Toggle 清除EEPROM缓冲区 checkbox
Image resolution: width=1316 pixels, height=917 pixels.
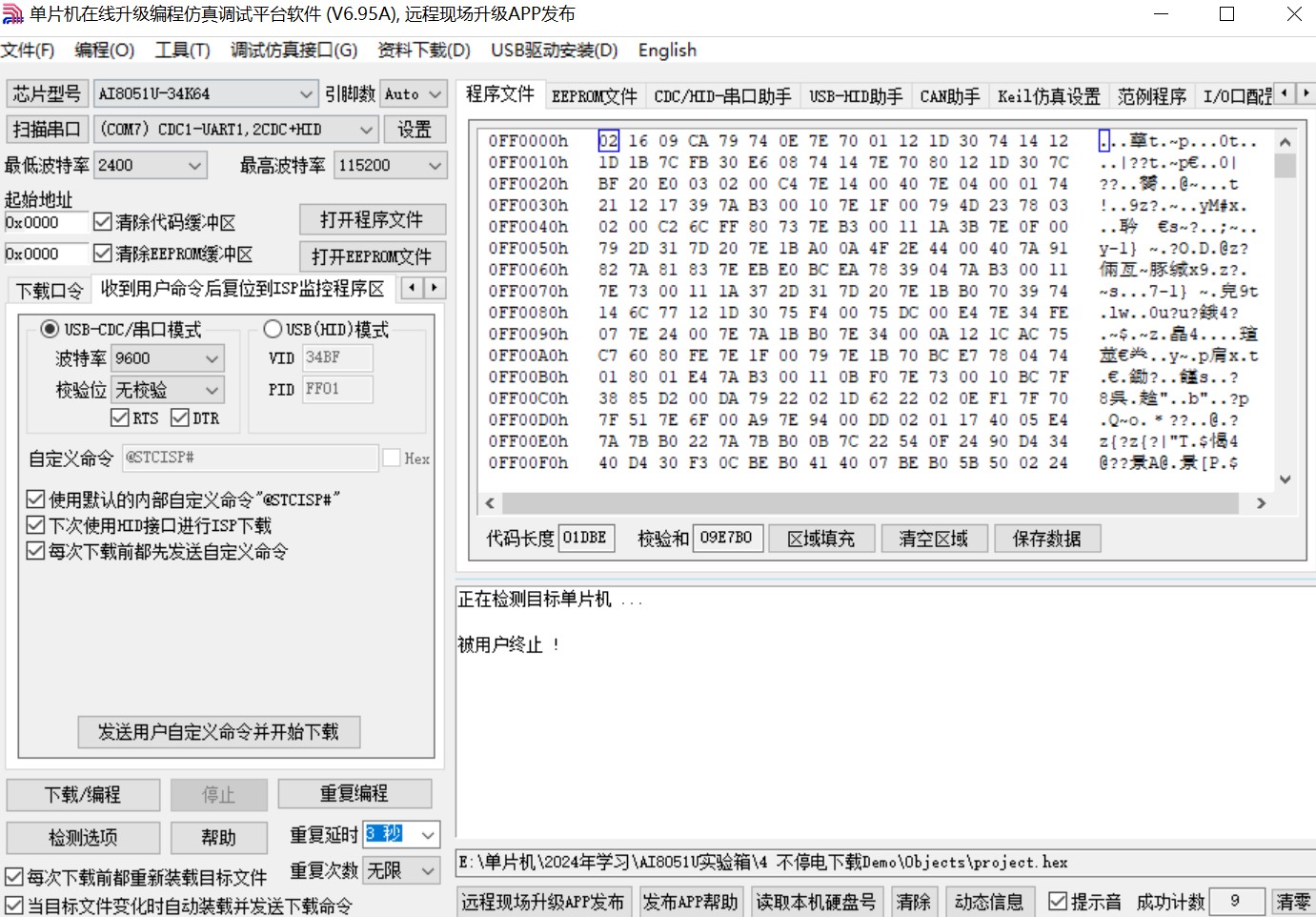103,254
